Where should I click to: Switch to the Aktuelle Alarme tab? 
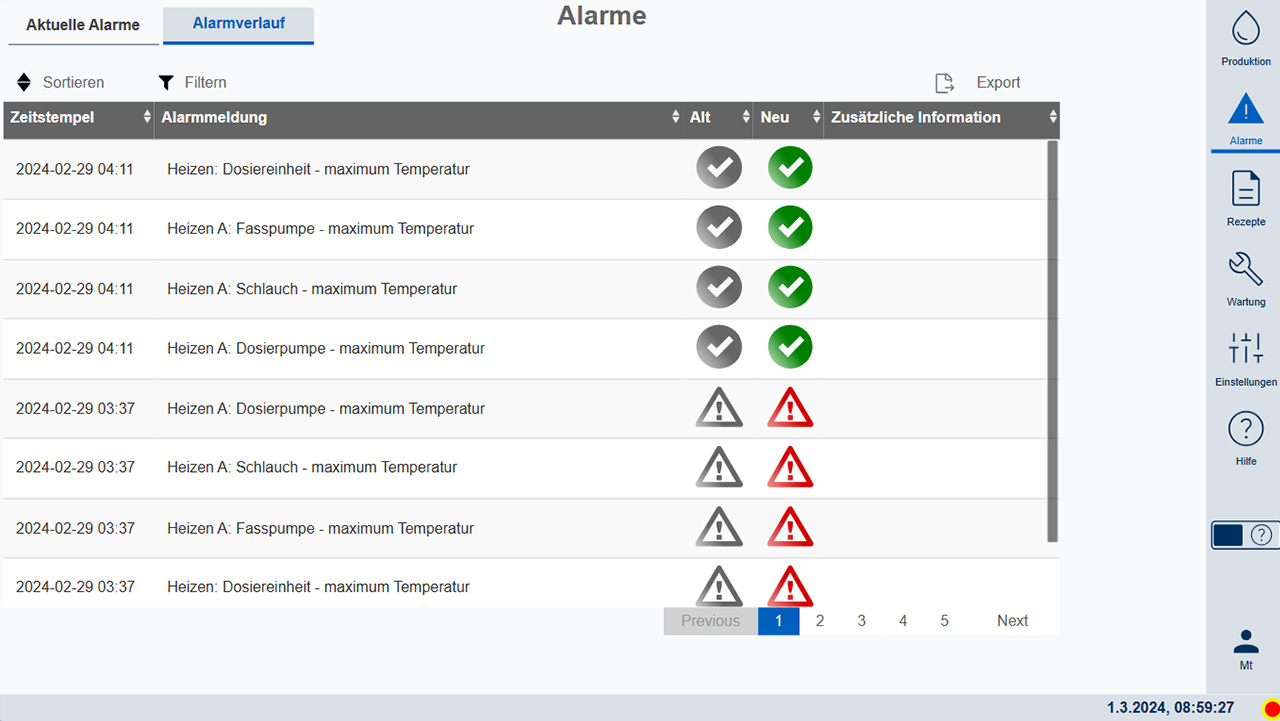[x=83, y=25]
